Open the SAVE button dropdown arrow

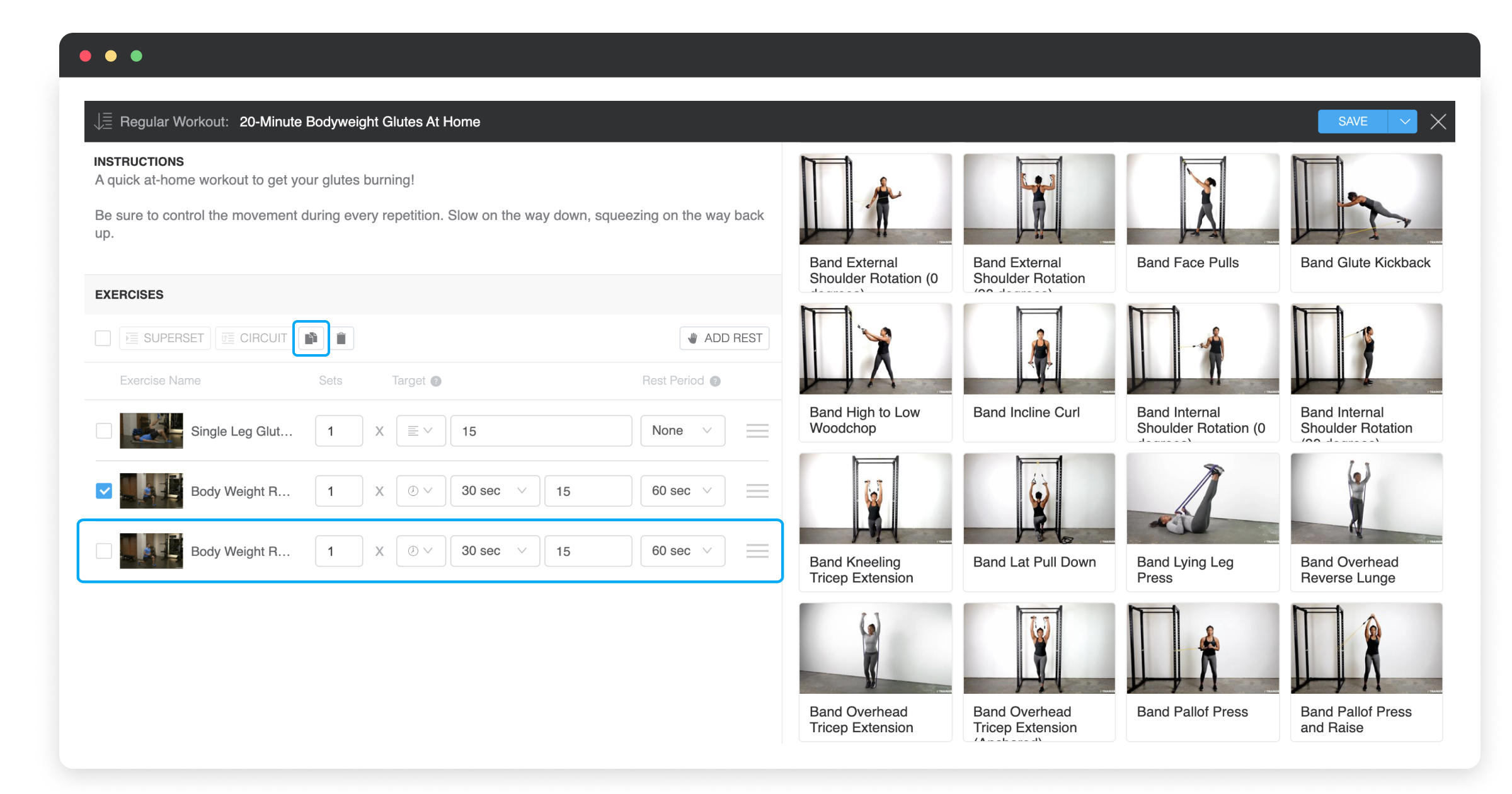click(1404, 122)
